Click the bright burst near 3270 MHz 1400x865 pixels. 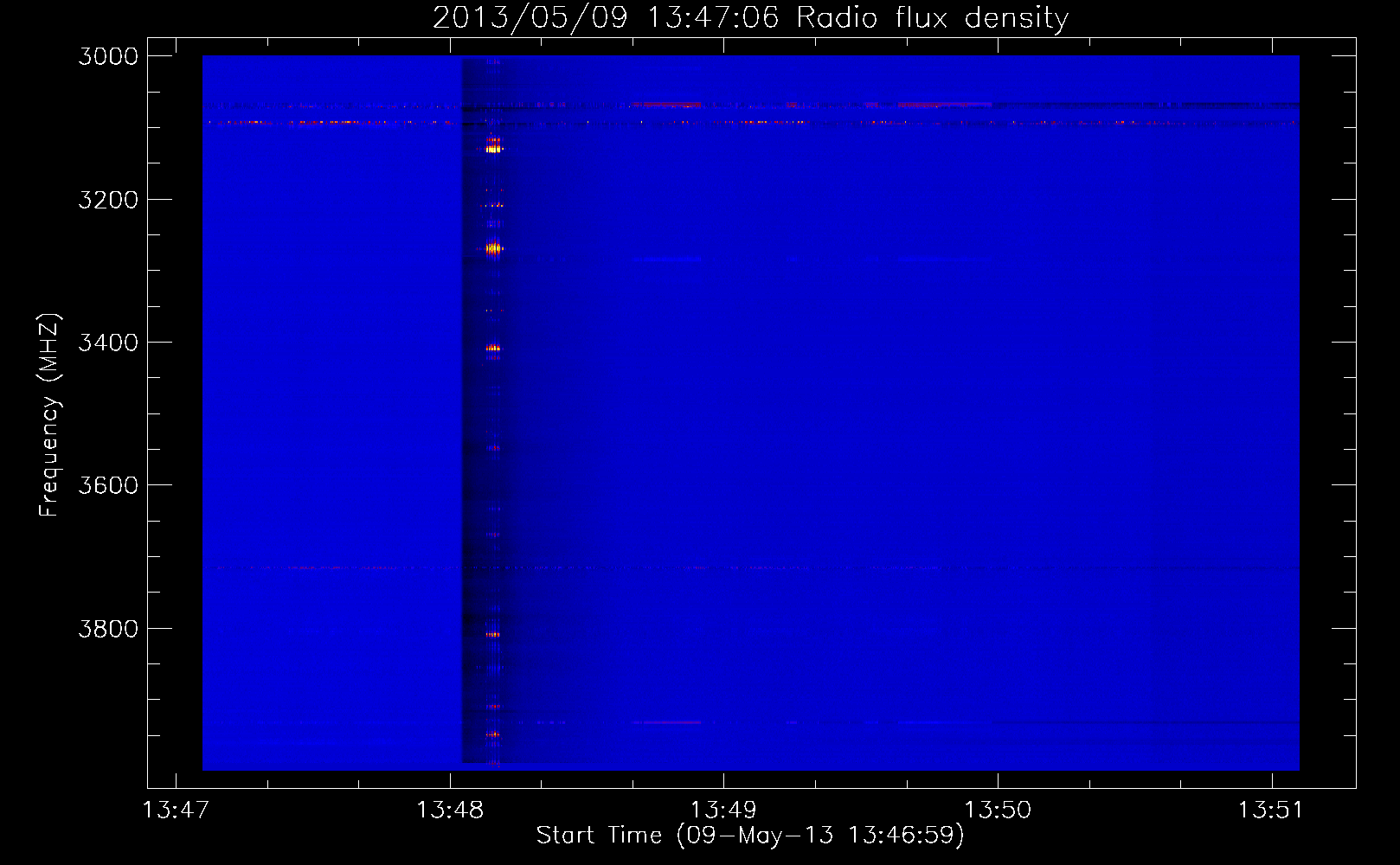[492, 249]
